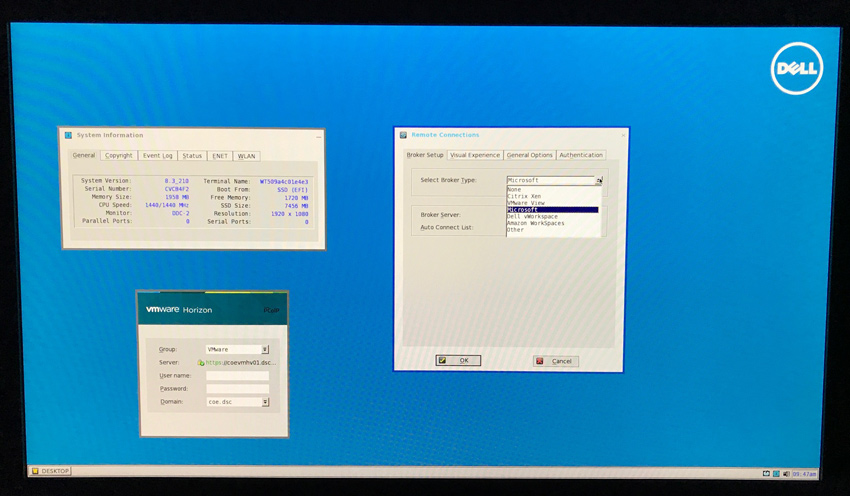Viewport: 850px width, 496px height.
Task: Switch to the Visual Experience tab
Action: click(x=475, y=155)
